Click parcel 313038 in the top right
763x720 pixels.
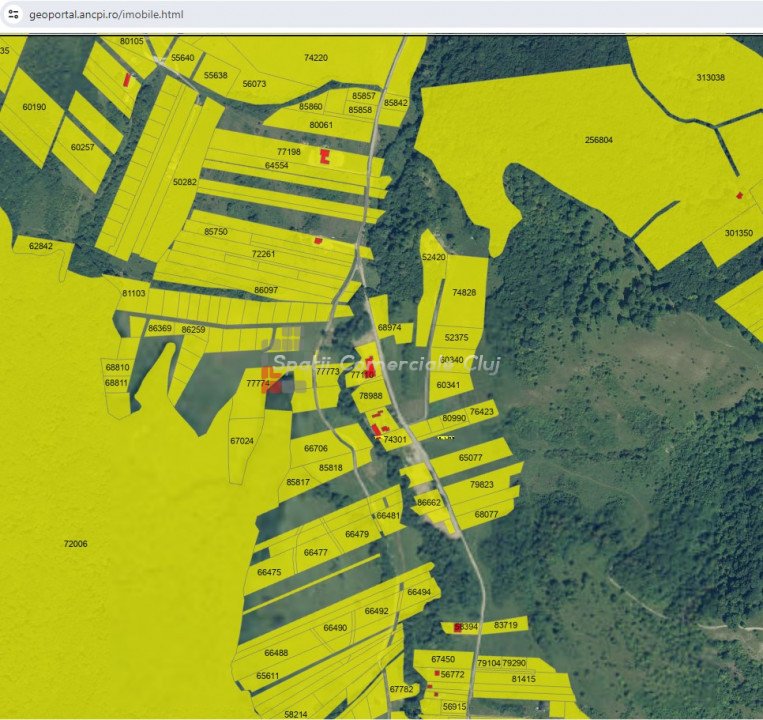point(710,77)
